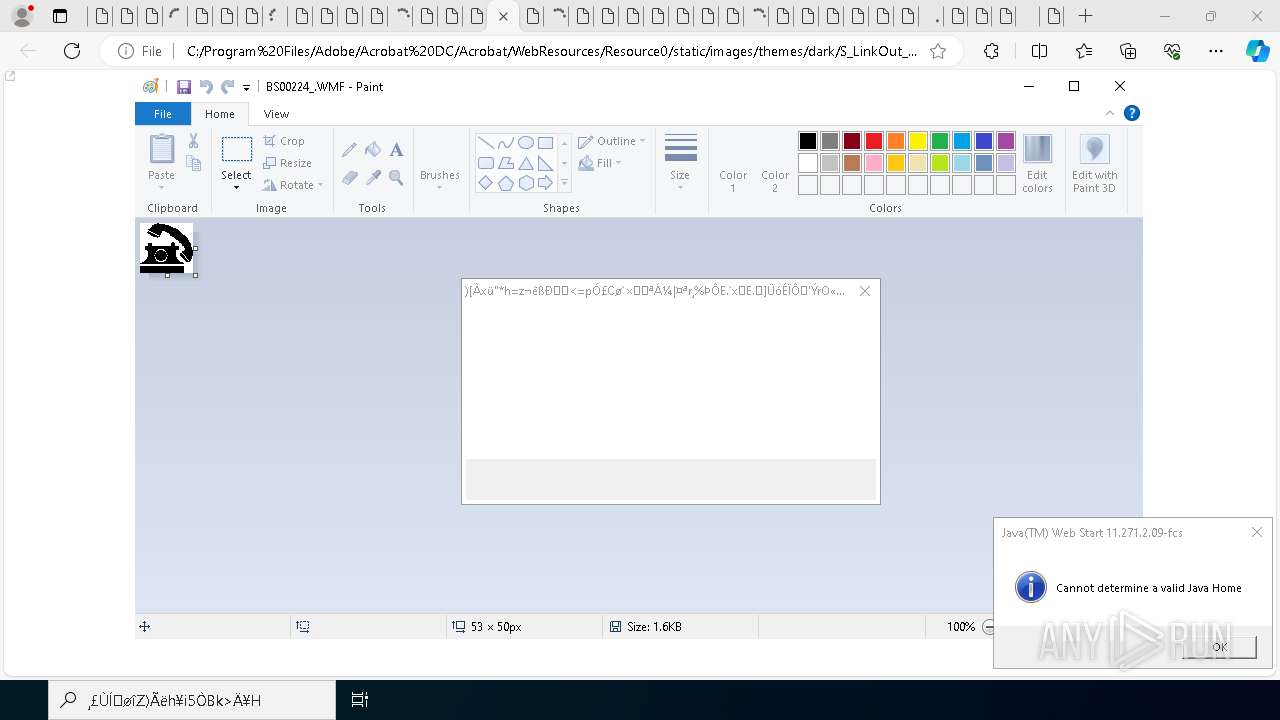Open Paint Help question mark icon
The width and height of the screenshot is (1280, 720).
click(1132, 113)
